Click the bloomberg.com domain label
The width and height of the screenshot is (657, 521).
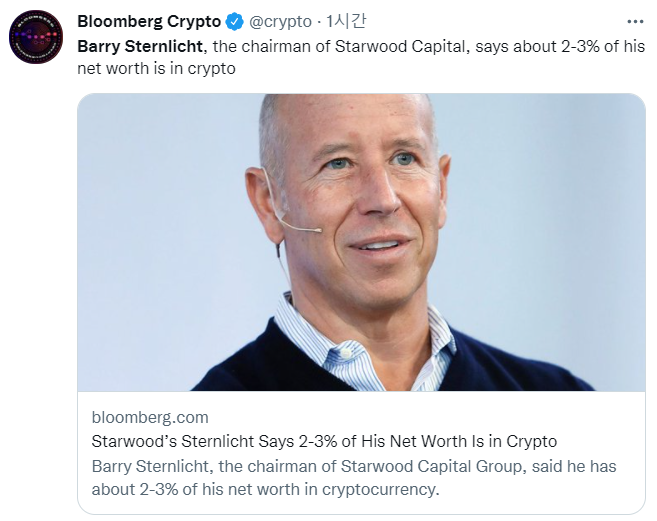[x=149, y=417]
